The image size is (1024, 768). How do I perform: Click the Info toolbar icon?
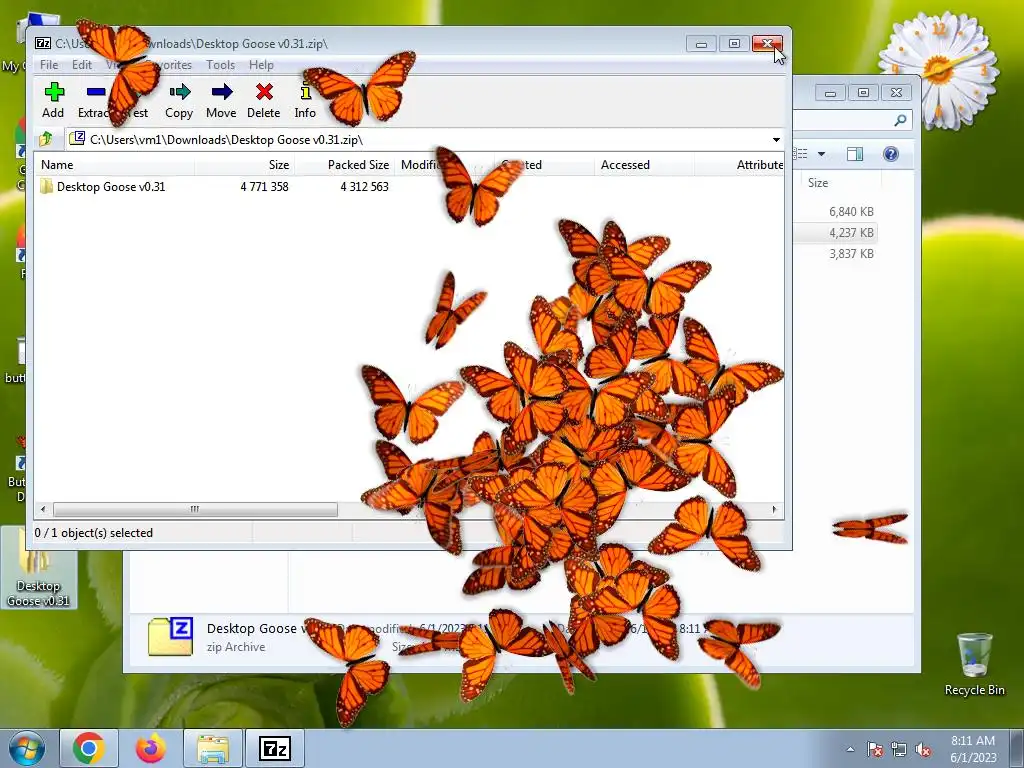coord(305,100)
